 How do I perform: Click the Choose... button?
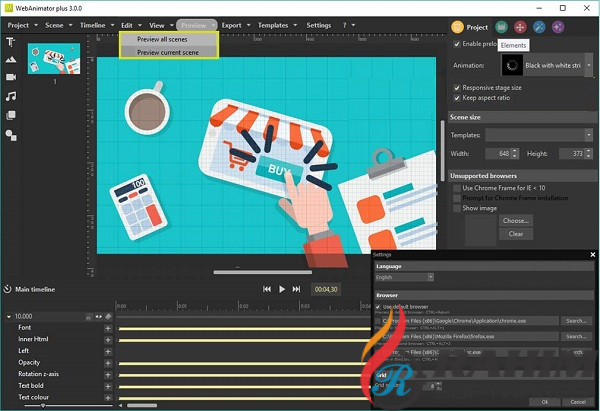(x=515, y=220)
